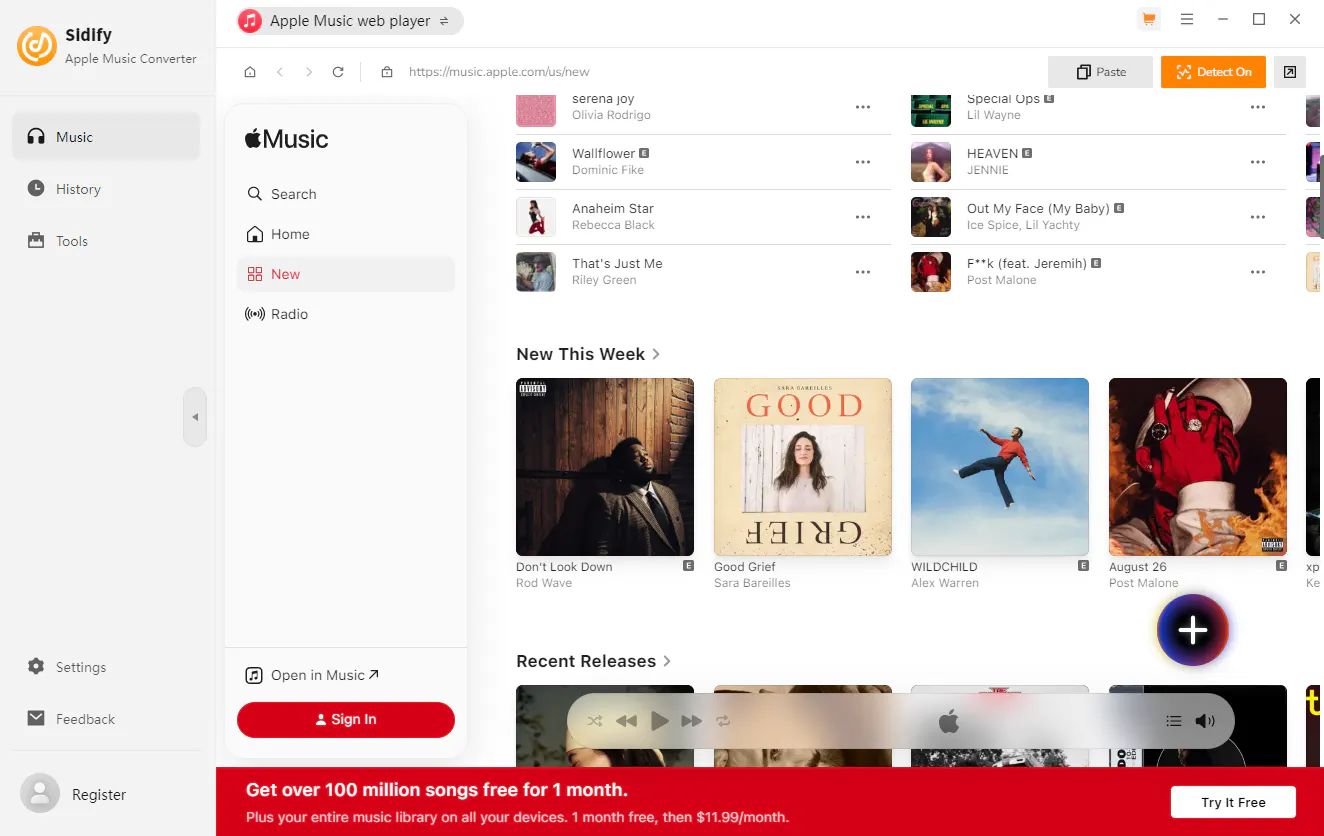Open the Don't Look Down album cover

(x=605, y=467)
